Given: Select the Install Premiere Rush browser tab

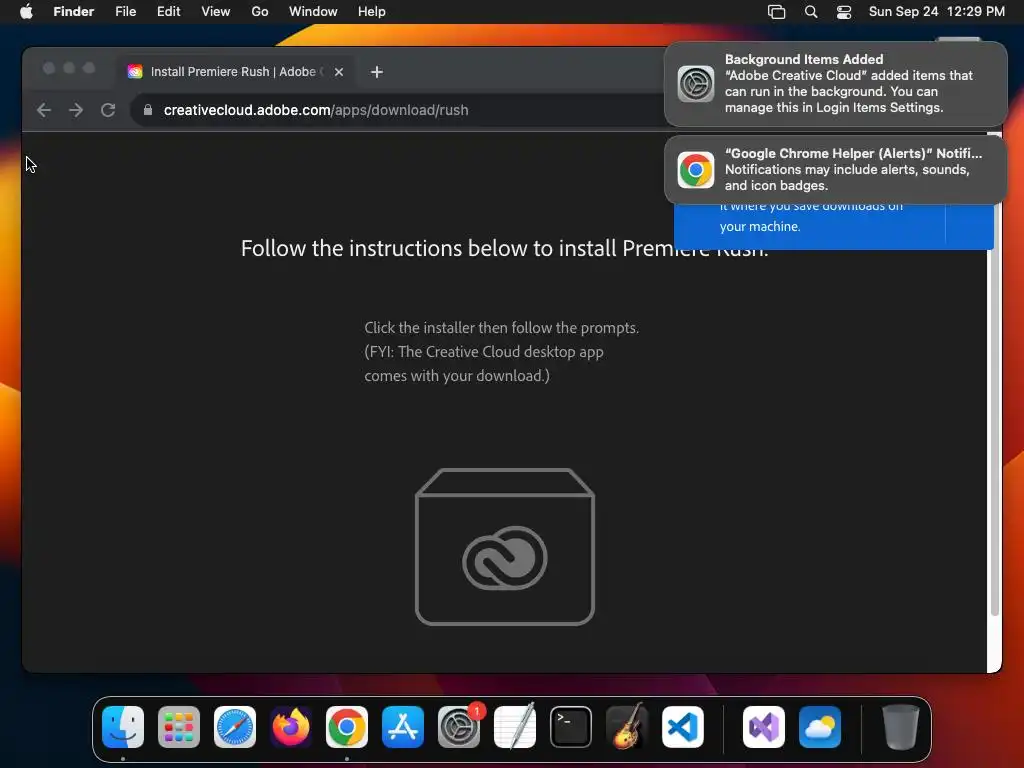Looking at the screenshot, I should pos(235,72).
